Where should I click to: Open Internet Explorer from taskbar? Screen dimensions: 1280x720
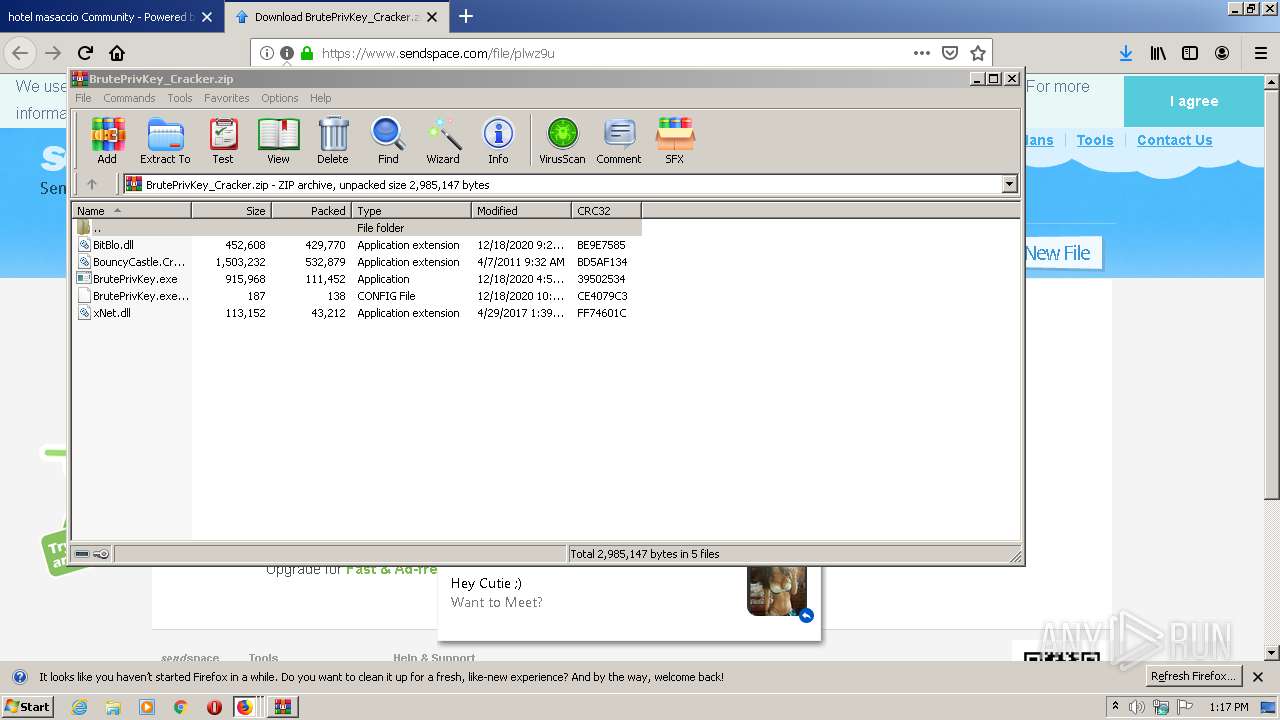click(80, 707)
